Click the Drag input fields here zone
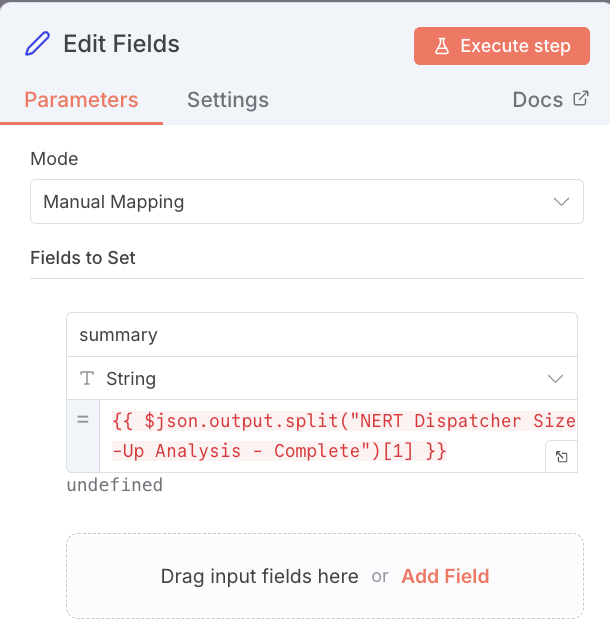 click(x=260, y=576)
